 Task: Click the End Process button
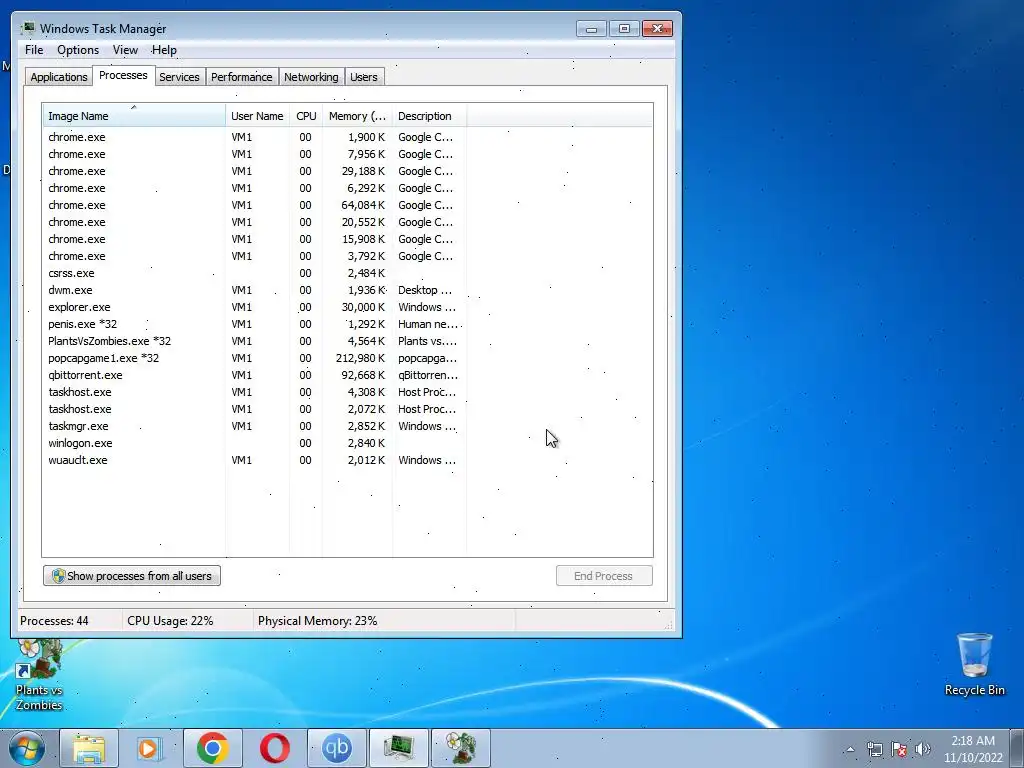click(x=604, y=576)
